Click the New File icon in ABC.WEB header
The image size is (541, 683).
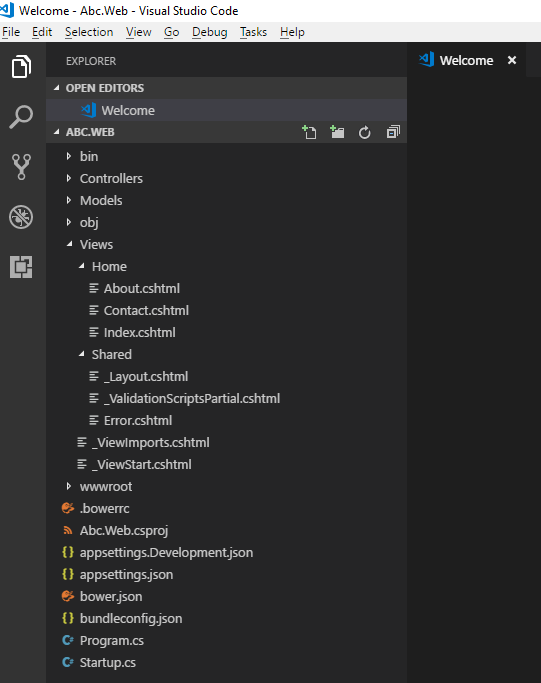point(309,132)
